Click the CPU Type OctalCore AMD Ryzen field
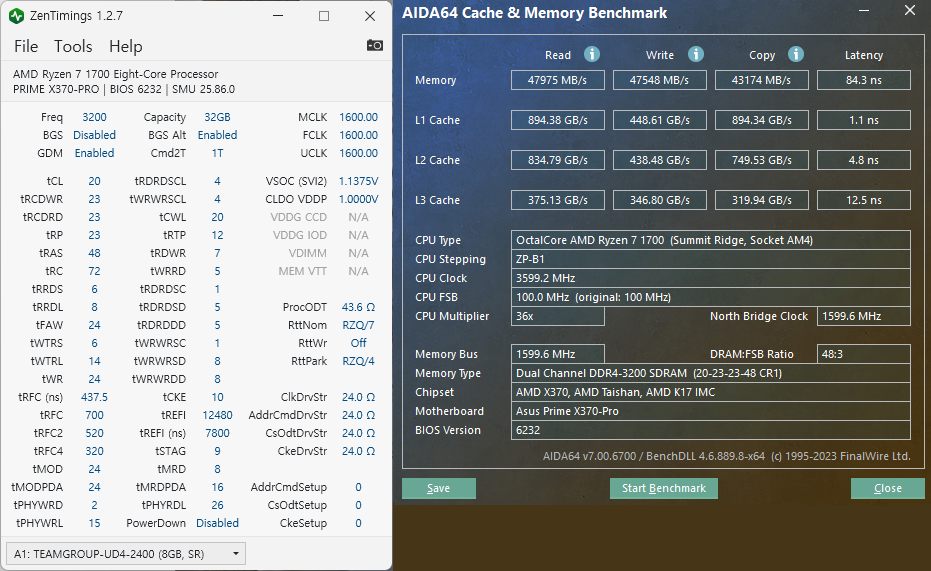 click(711, 240)
